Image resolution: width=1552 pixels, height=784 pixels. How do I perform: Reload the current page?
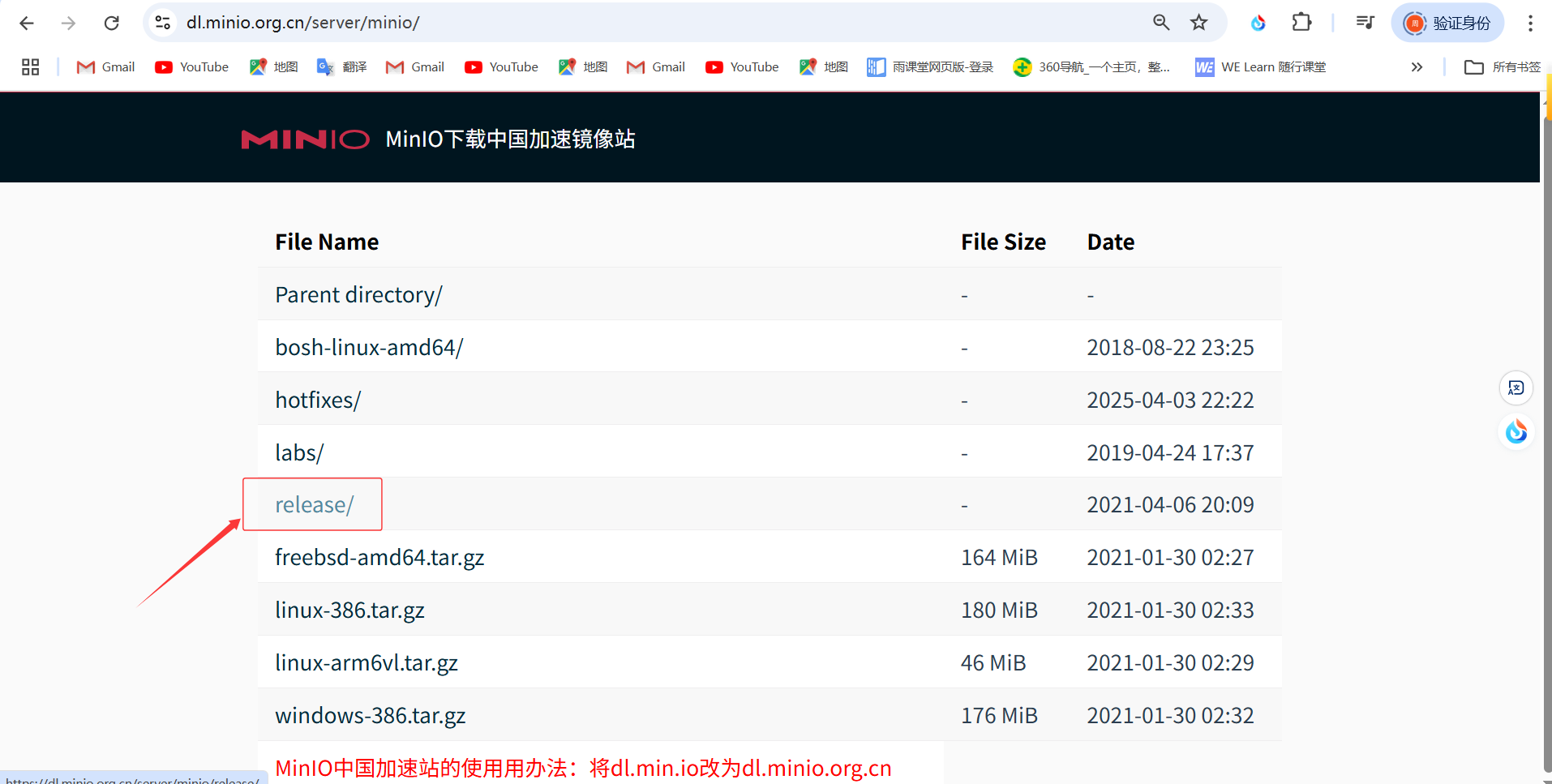pyautogui.click(x=112, y=23)
